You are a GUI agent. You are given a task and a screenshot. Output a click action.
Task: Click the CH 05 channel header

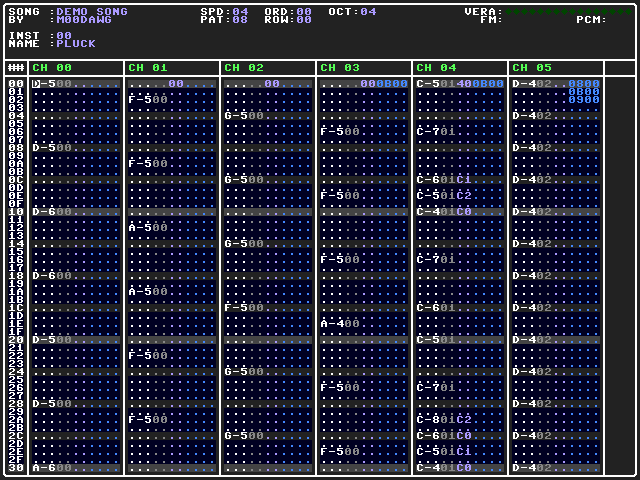pos(532,68)
